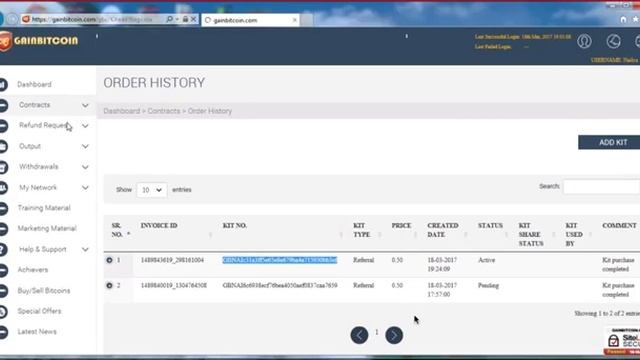Sort by the CREATED DATE column
Image resolution: width=640 pixels, height=360 pixels.
point(443,230)
